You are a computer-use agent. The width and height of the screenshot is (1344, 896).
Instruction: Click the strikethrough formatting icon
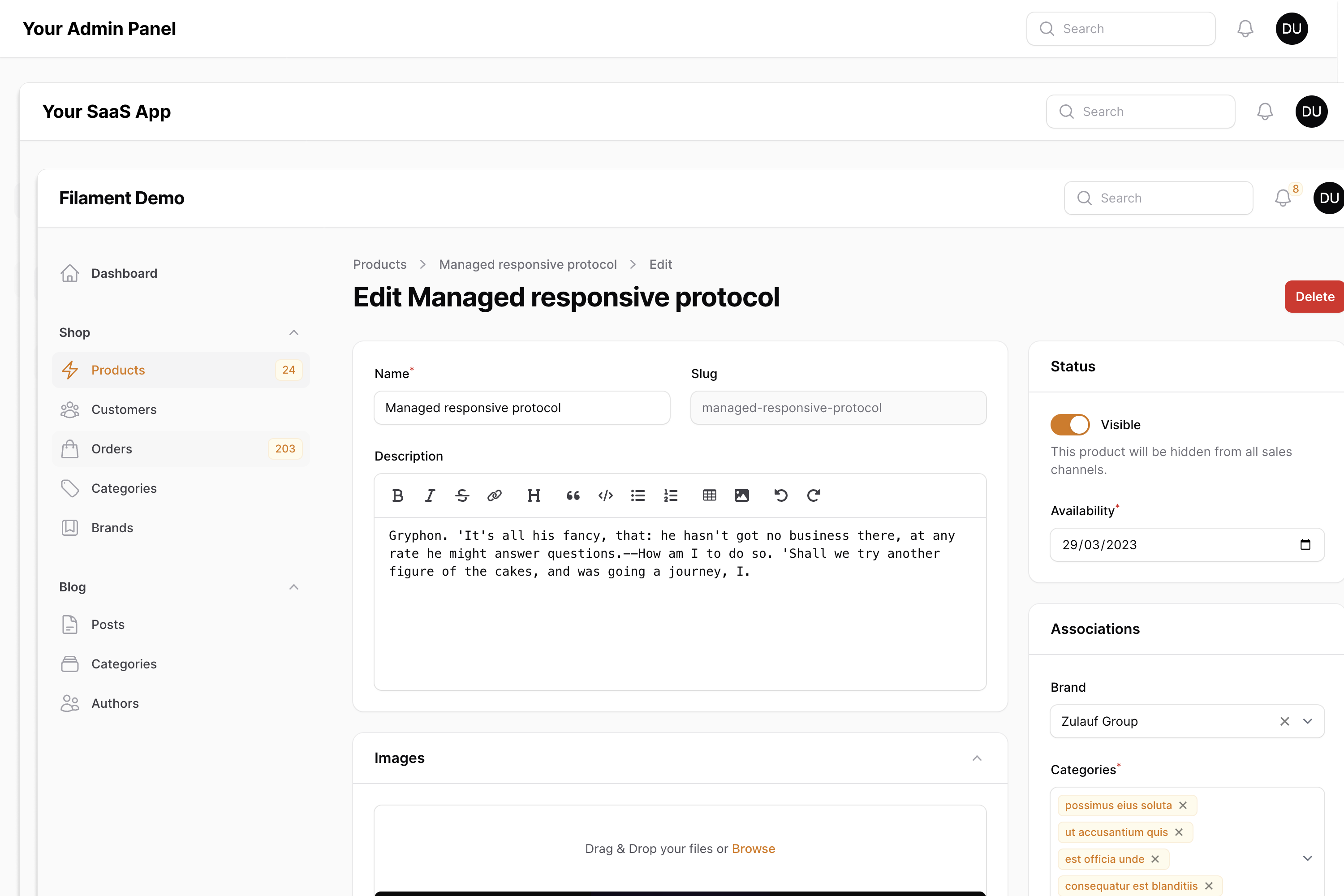[x=462, y=495]
